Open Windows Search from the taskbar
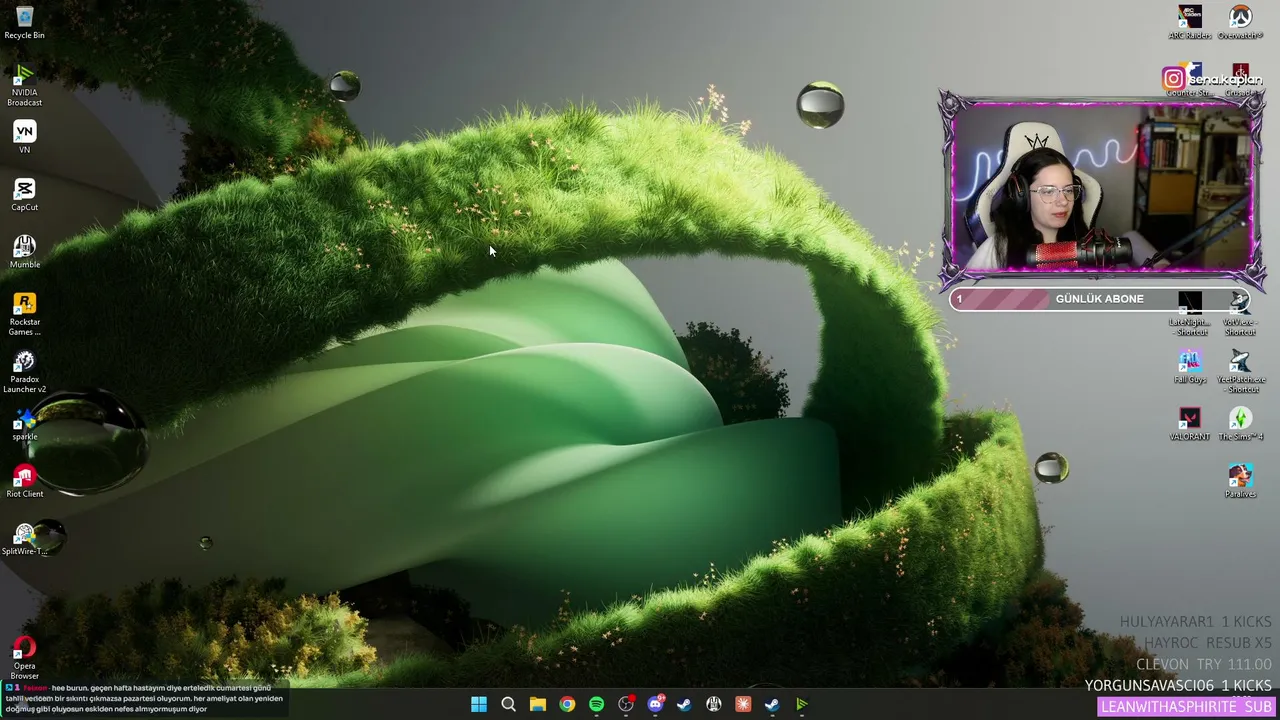 click(508, 704)
